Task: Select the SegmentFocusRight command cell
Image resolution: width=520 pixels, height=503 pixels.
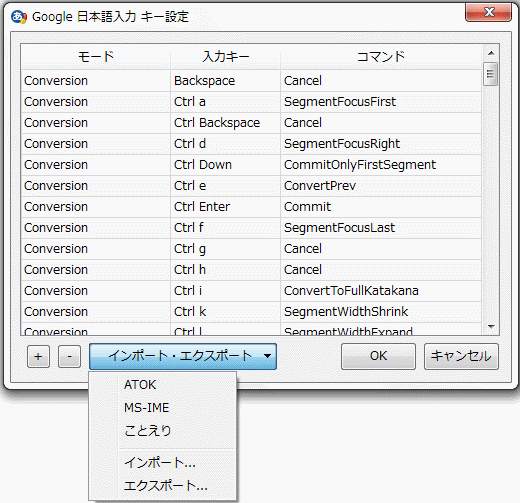Action: (381, 144)
